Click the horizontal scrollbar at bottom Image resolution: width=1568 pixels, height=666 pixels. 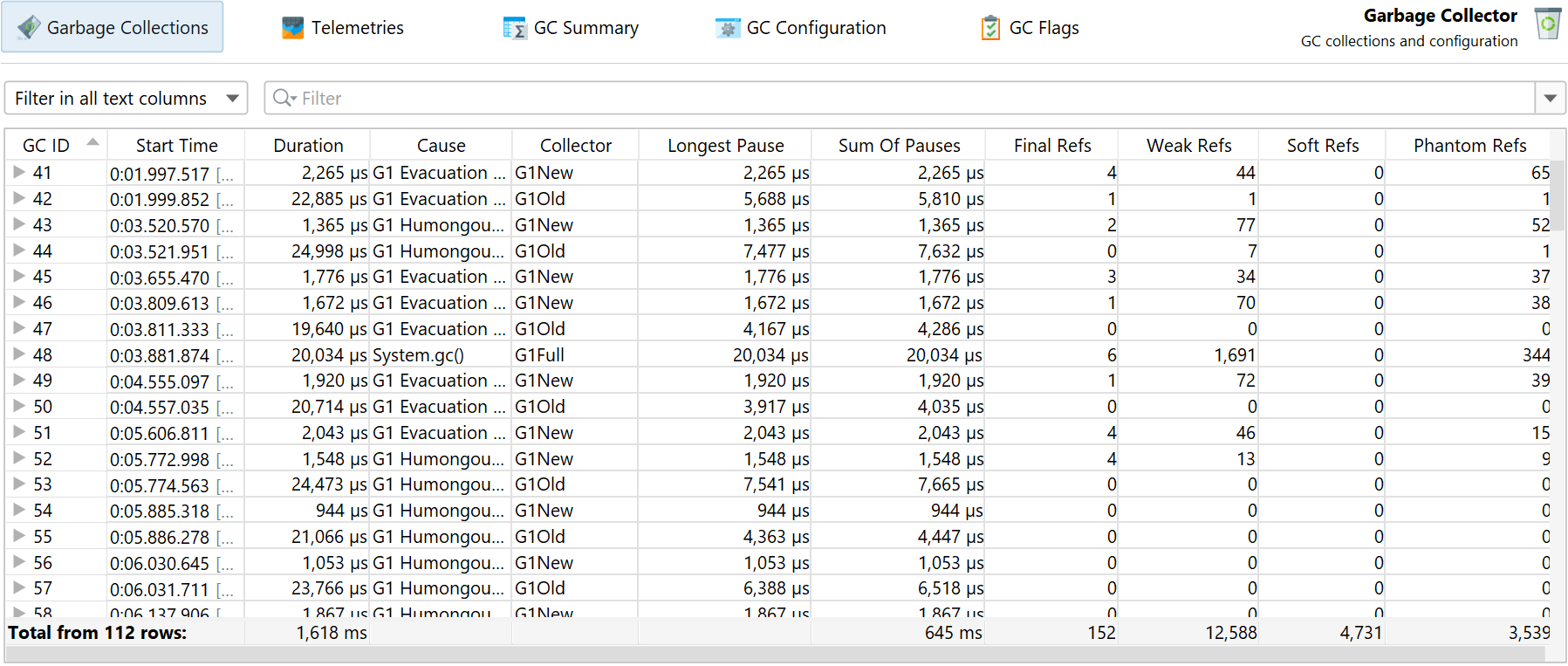coord(777,655)
